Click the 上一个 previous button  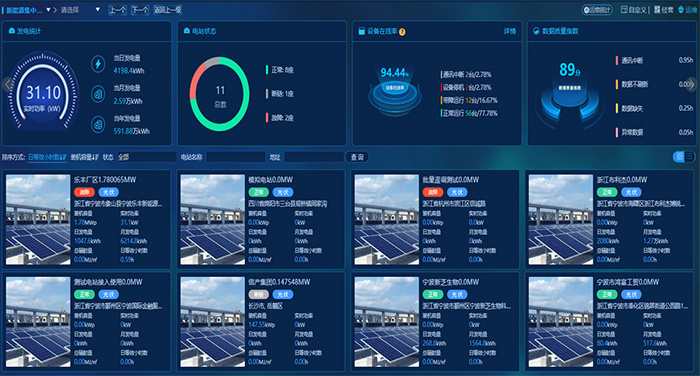pos(118,10)
